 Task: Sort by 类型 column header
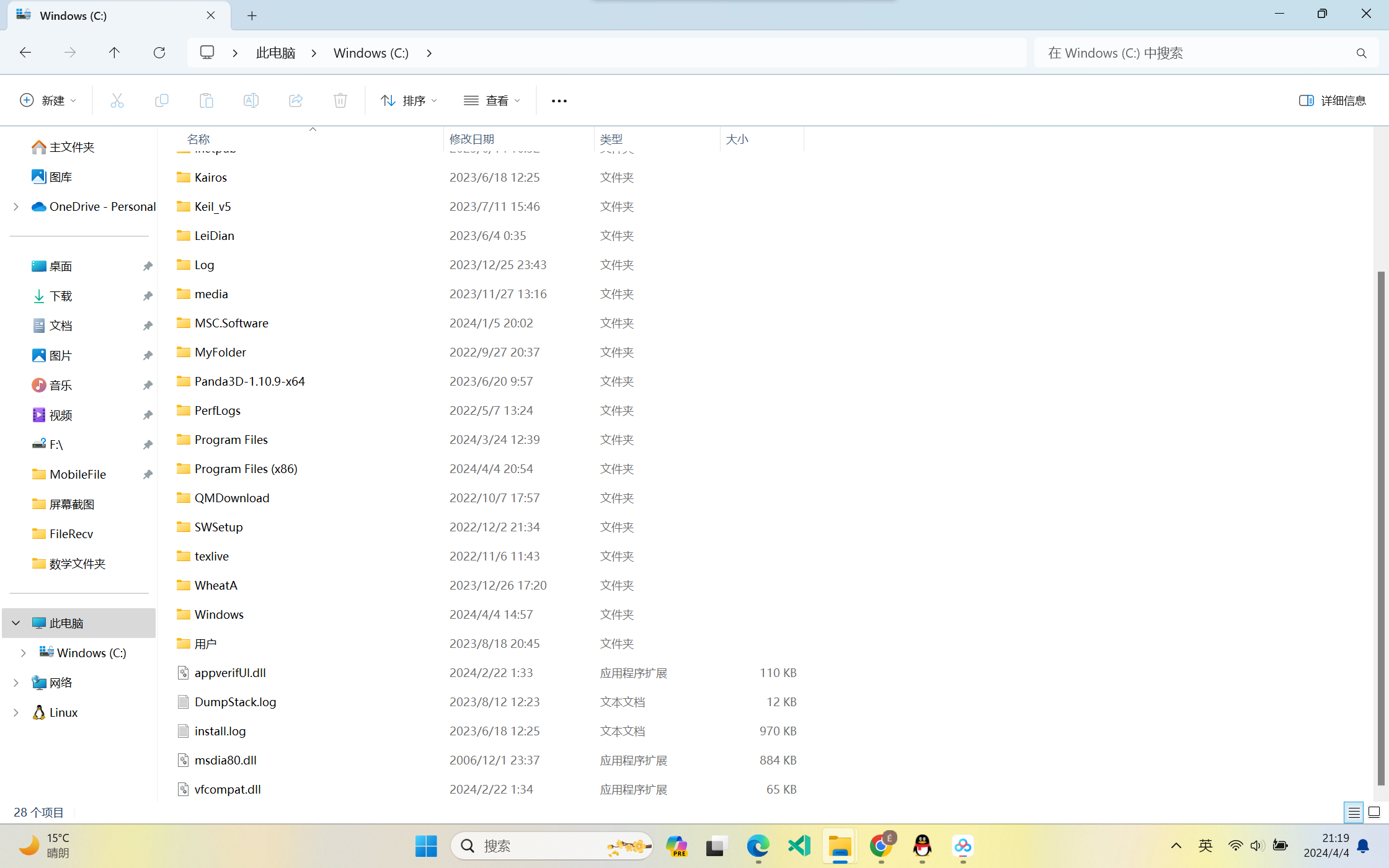pos(657,139)
